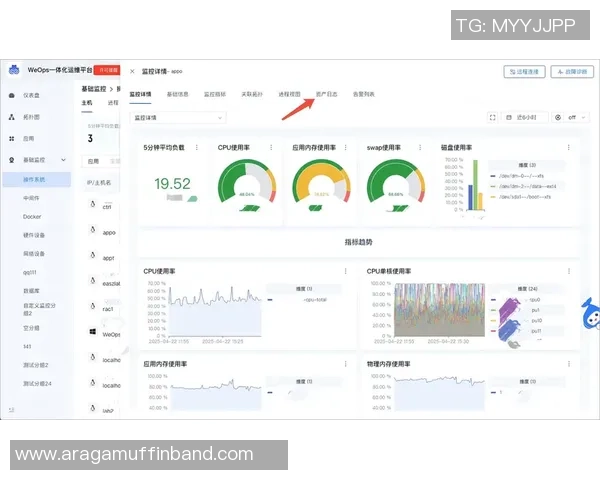Switch to 进程视图 tab
The width and height of the screenshot is (600, 480).
pyautogui.click(x=289, y=94)
